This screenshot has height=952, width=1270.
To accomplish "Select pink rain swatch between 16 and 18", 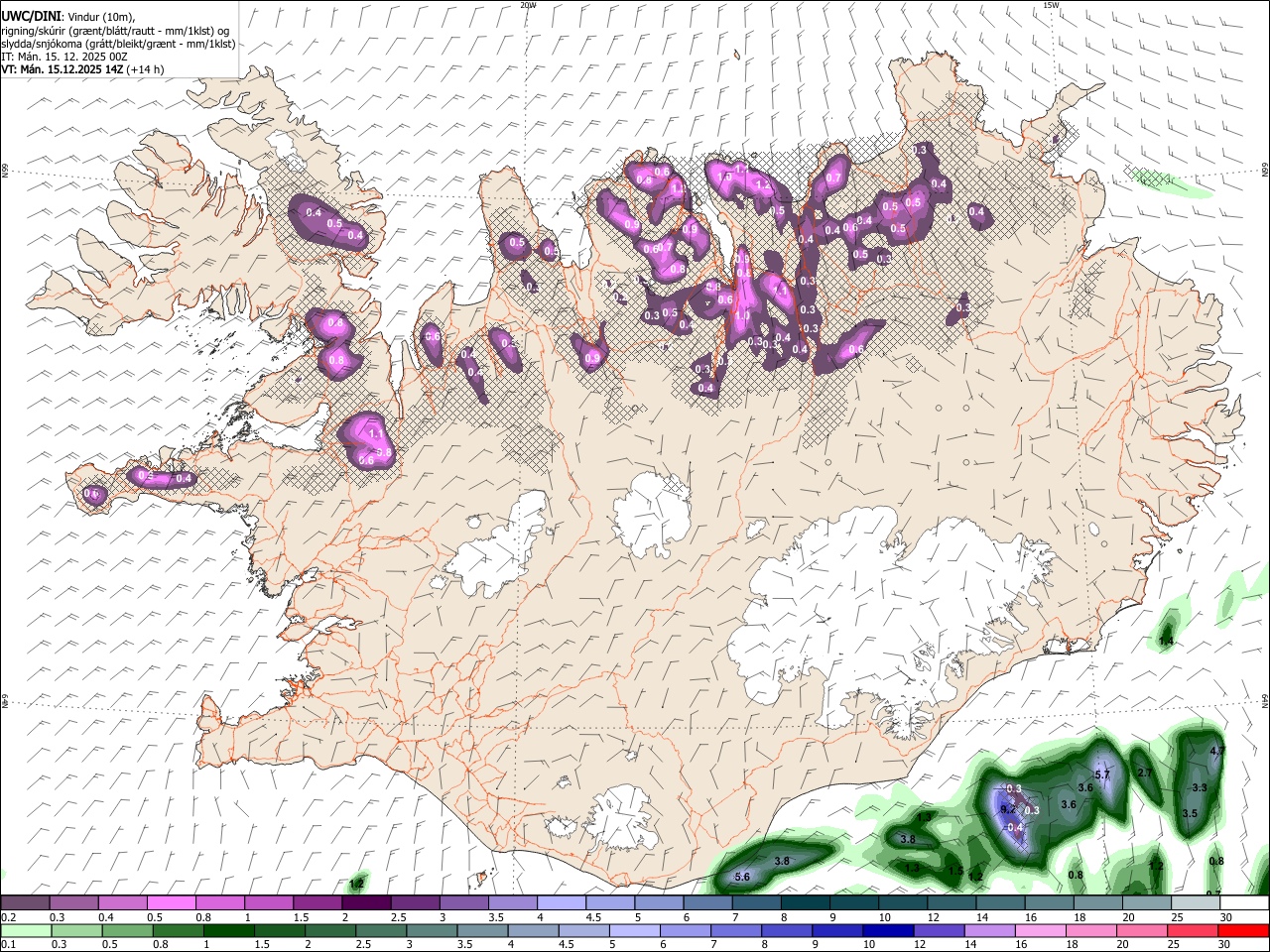I will coord(1041,931).
